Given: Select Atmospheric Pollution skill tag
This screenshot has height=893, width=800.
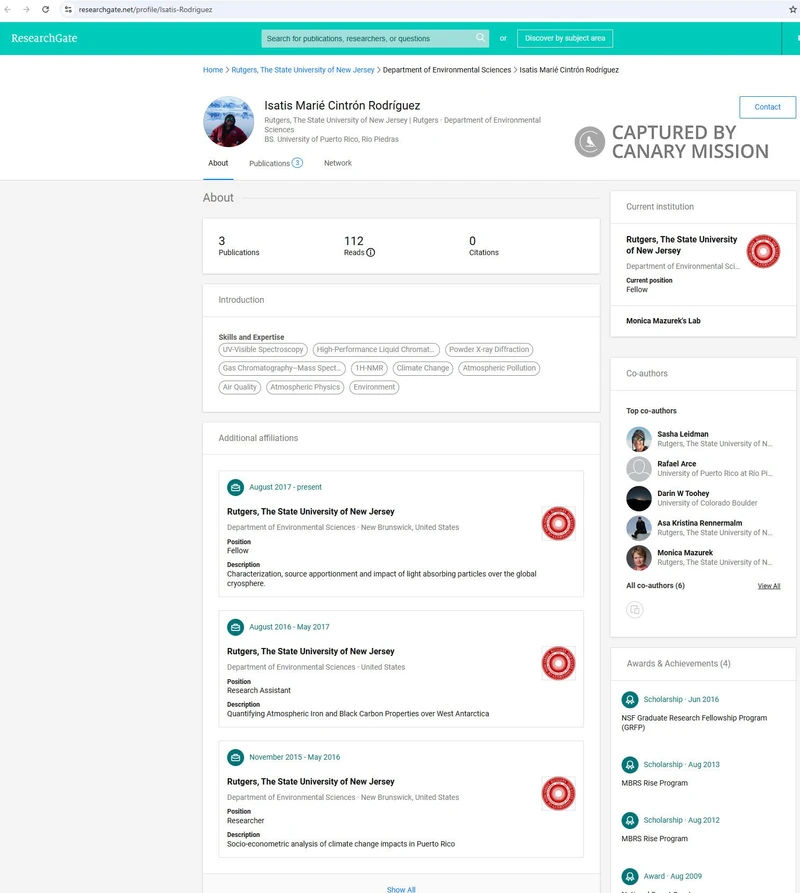Looking at the screenshot, I should tap(499, 368).
